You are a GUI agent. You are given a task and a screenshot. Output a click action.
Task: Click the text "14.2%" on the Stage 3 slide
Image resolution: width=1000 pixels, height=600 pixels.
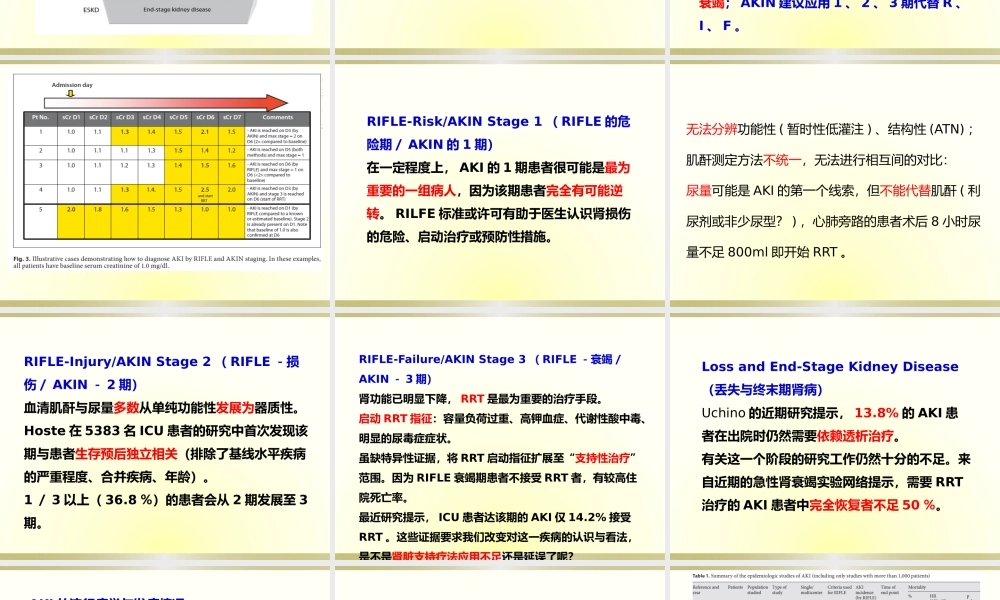587,517
